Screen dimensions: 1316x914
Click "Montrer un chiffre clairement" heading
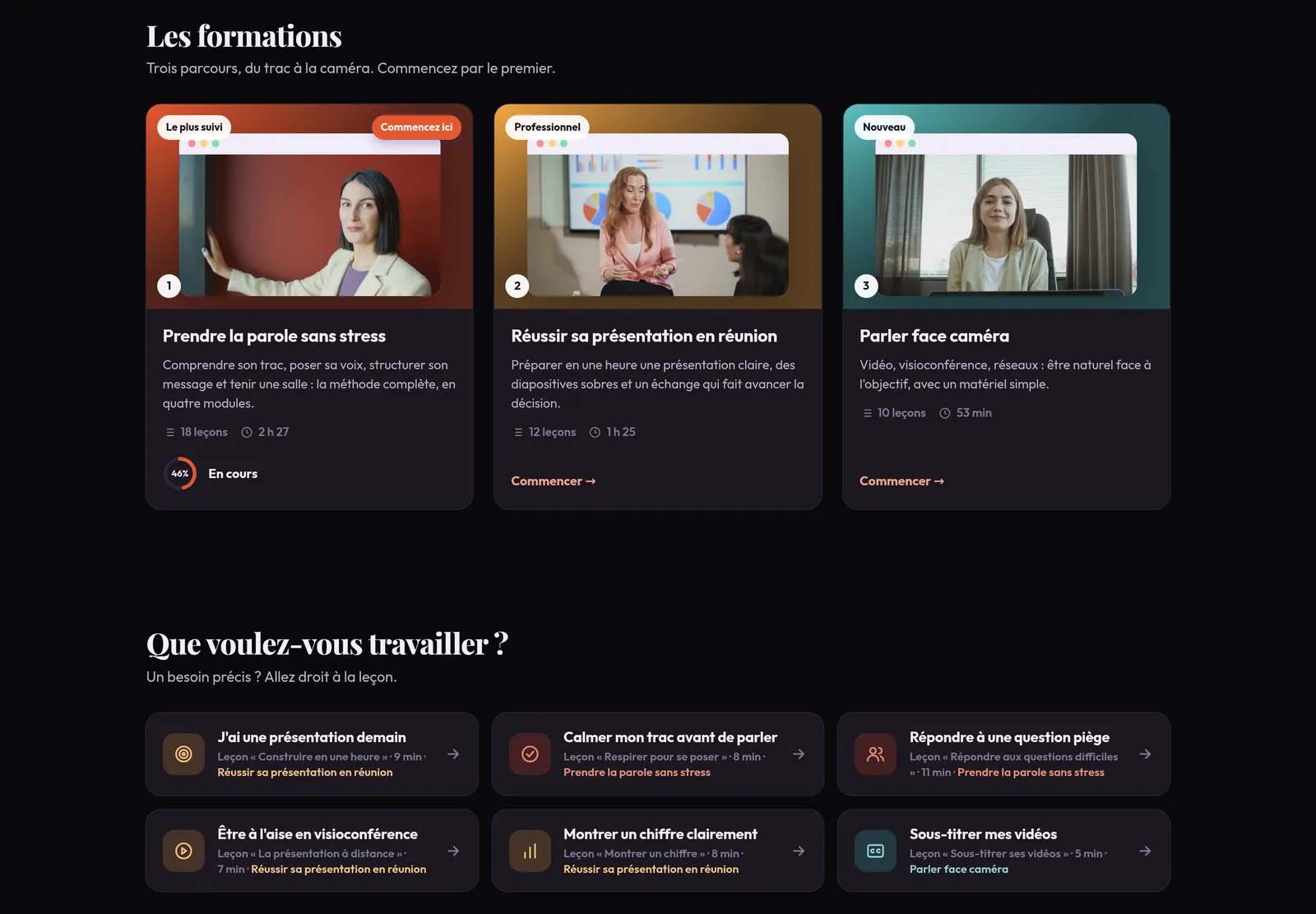660,834
